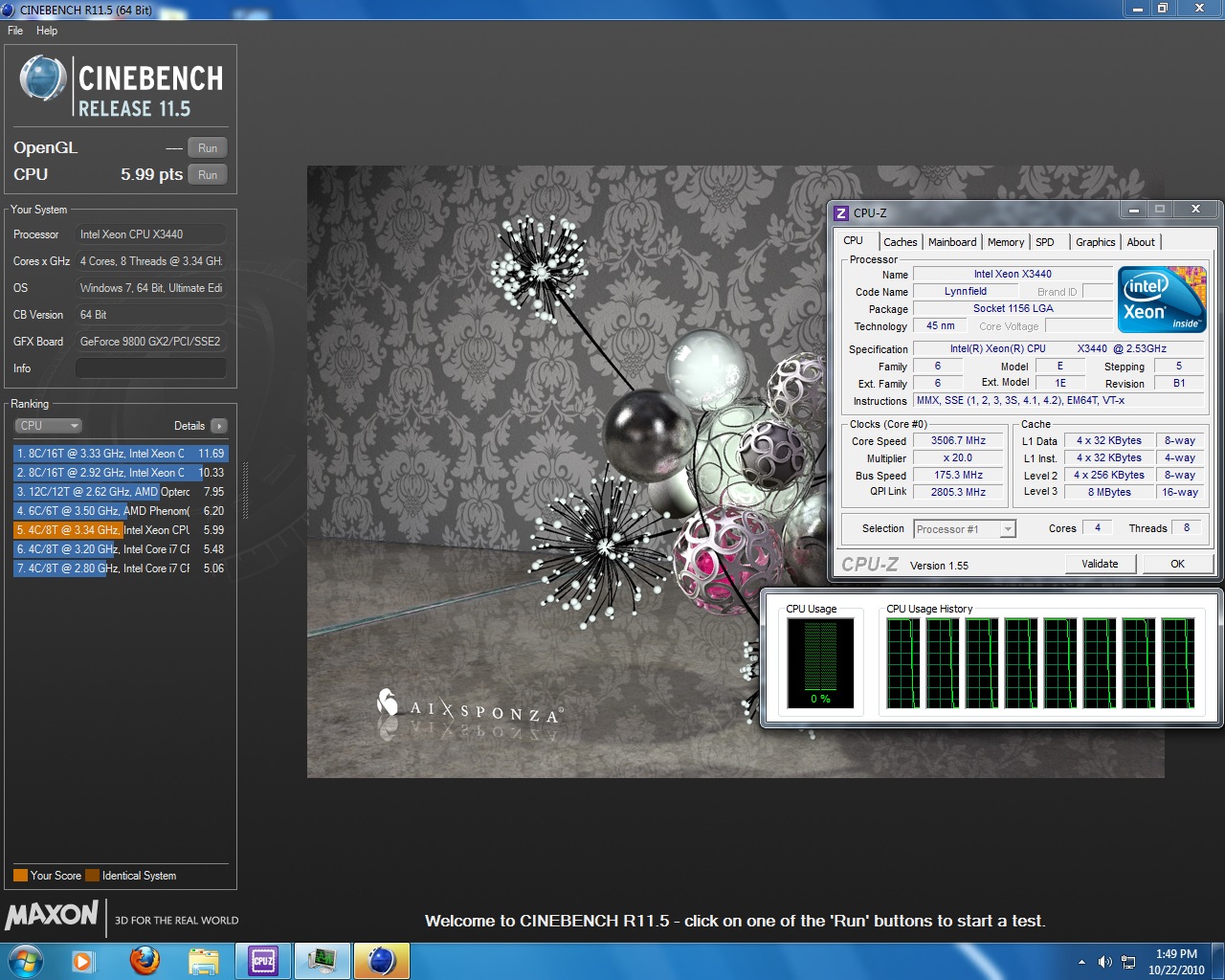1225x980 pixels.
Task: Click the CPU-Z title bar icon
Action: pyautogui.click(x=841, y=213)
